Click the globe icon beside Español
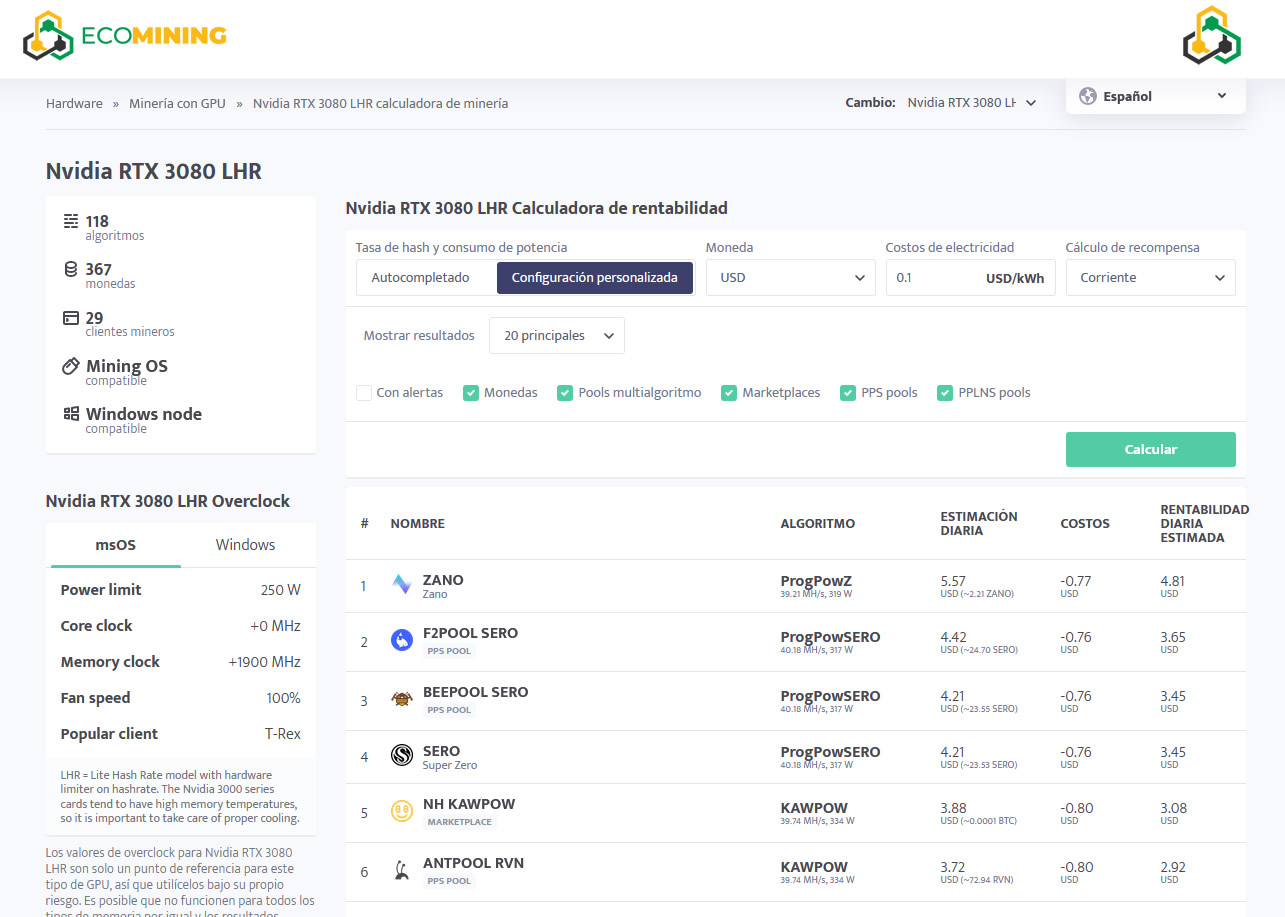The height and width of the screenshot is (917, 1285). [x=1088, y=96]
